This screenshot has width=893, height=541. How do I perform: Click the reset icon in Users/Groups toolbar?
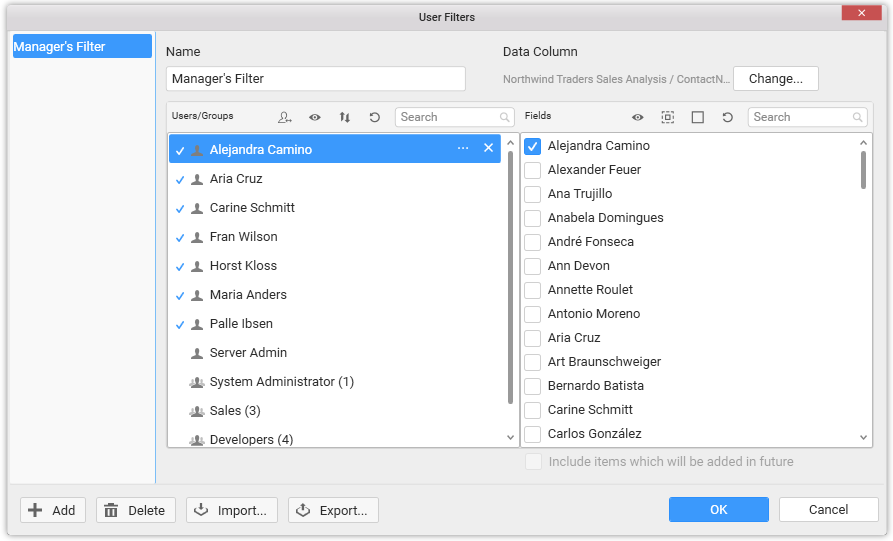pyautogui.click(x=375, y=117)
